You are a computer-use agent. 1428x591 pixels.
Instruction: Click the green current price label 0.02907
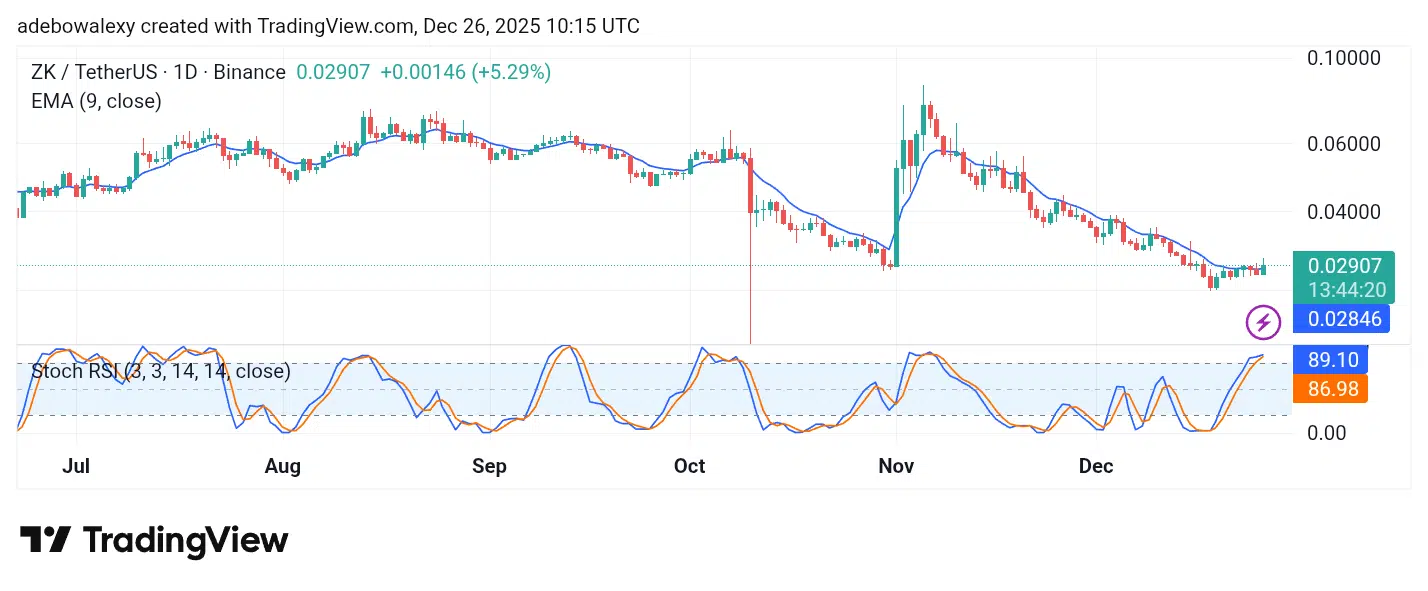click(1340, 266)
